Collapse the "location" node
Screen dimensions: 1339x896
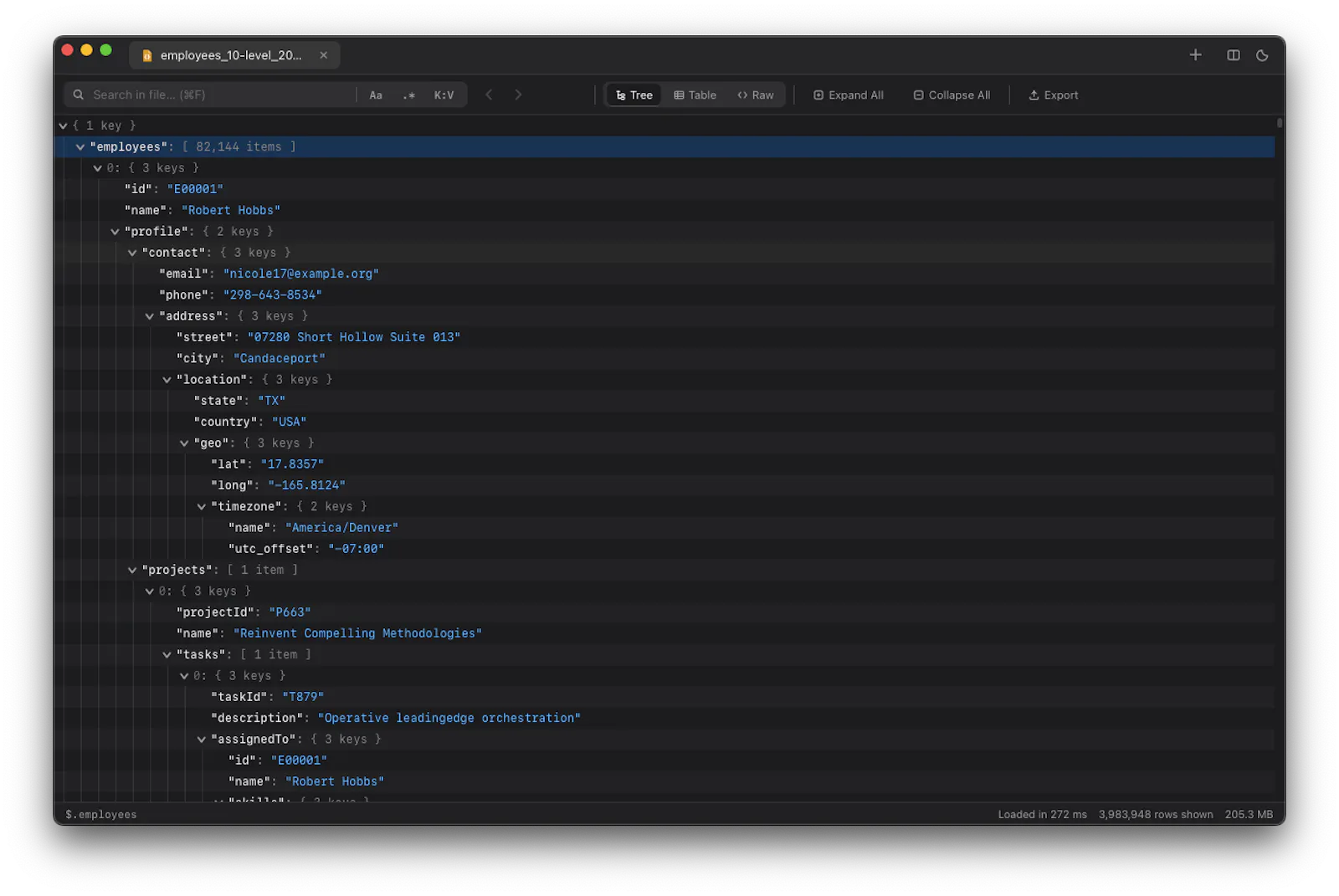[x=167, y=380]
